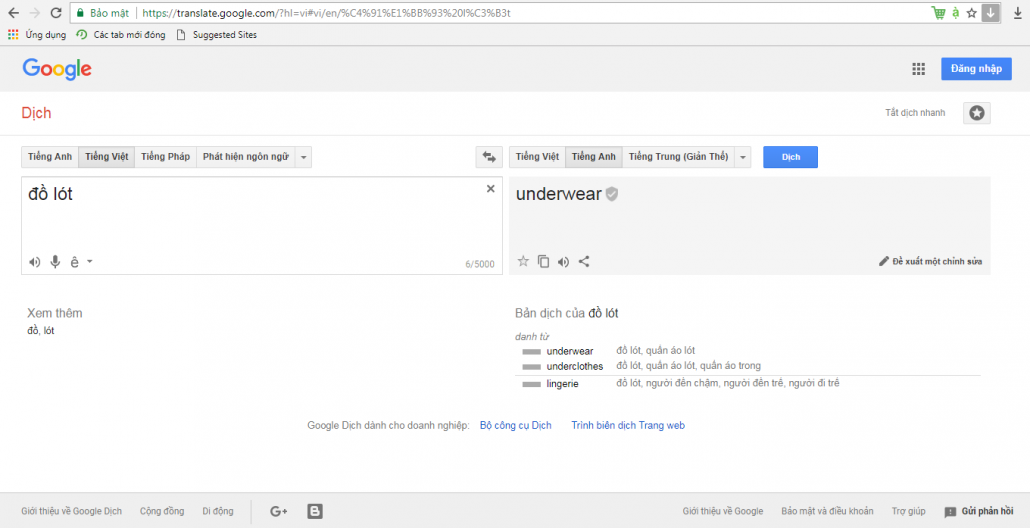Click inside the source text box
This screenshot has width=1030, height=528.
tap(250, 220)
